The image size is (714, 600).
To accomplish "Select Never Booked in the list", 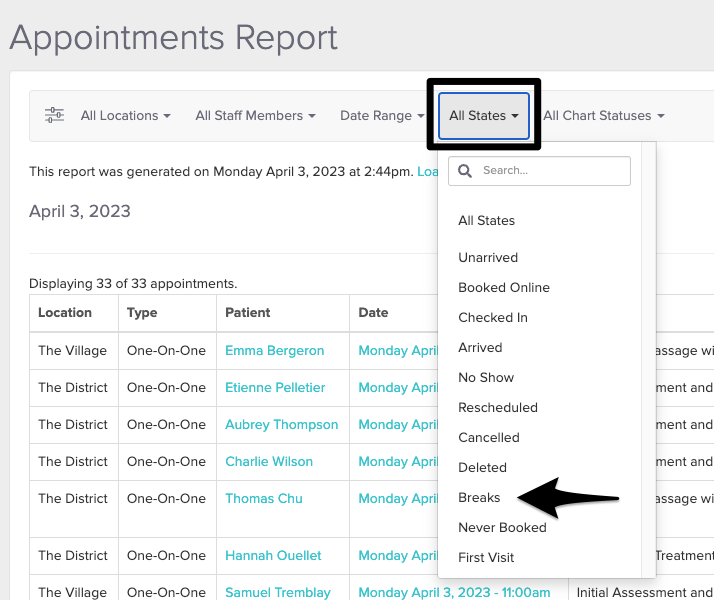I will [x=502, y=527].
